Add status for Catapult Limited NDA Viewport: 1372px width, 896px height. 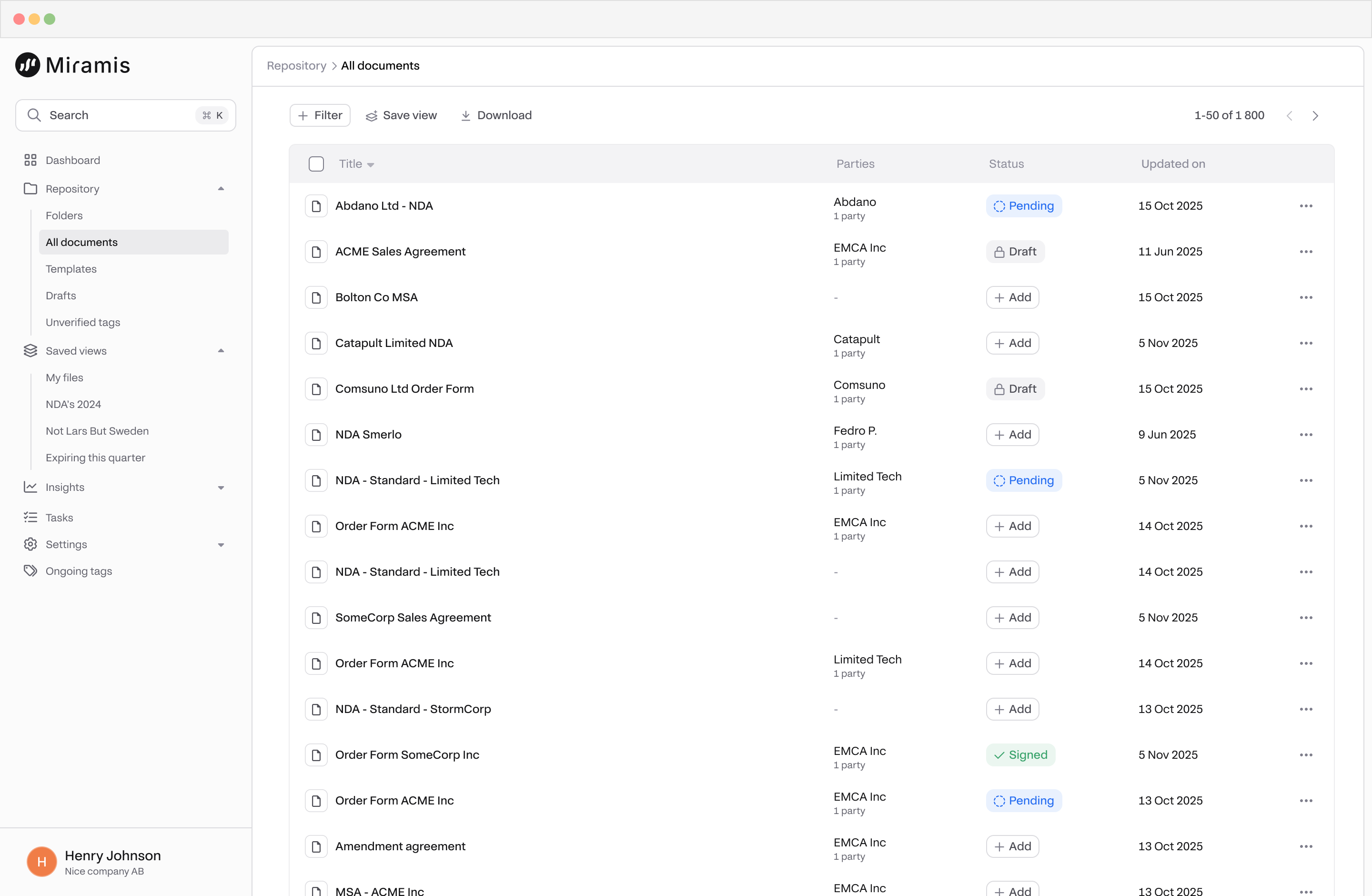coord(1012,343)
